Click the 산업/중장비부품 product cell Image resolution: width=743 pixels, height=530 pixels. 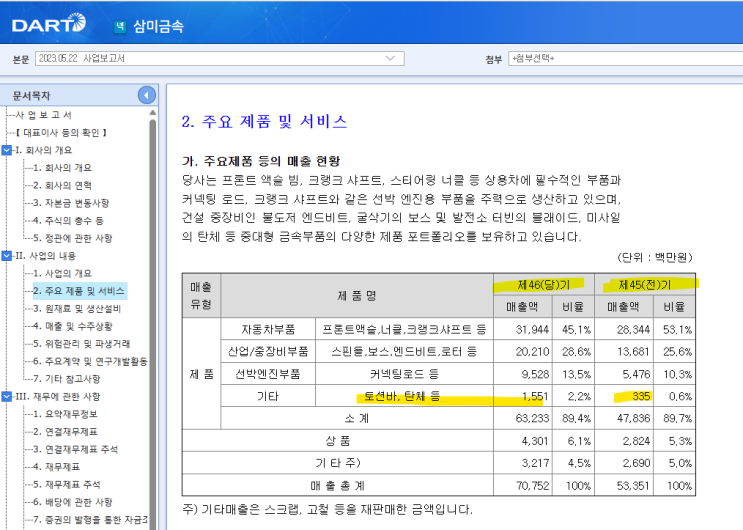268,351
